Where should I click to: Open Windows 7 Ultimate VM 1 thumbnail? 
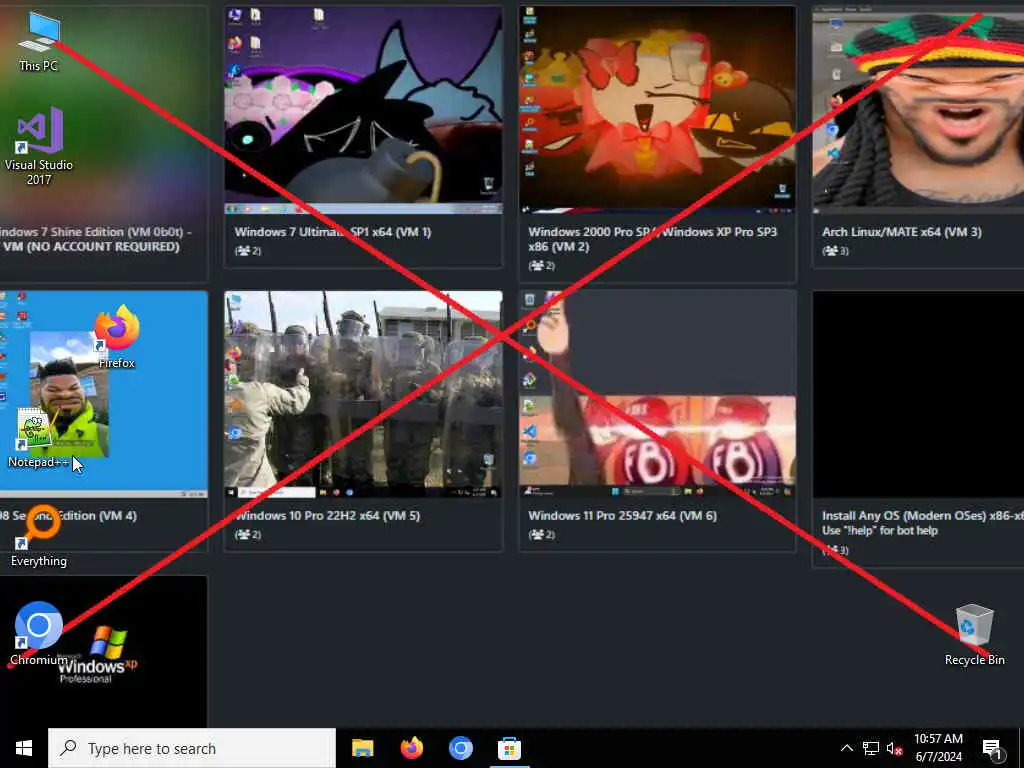click(x=363, y=110)
